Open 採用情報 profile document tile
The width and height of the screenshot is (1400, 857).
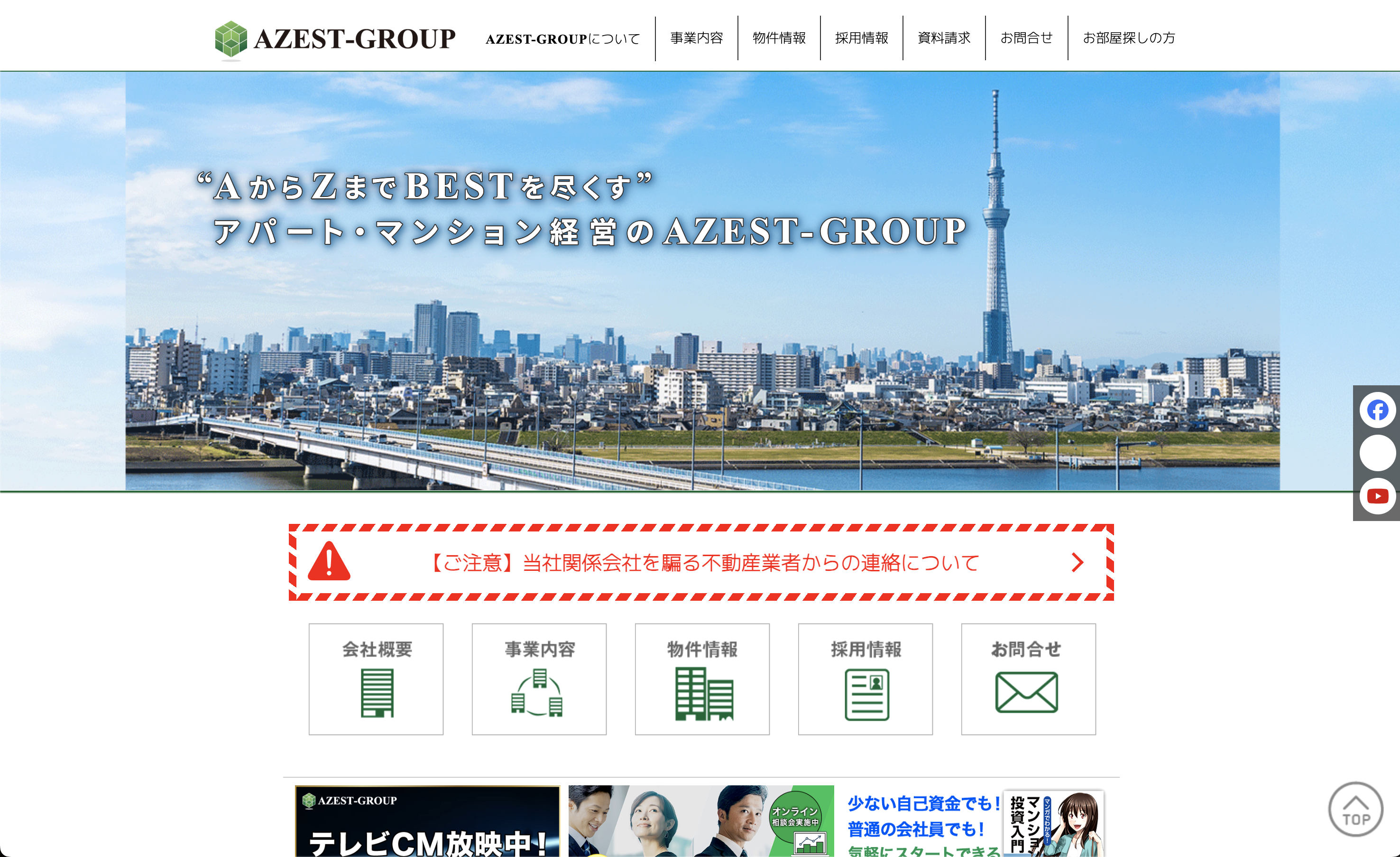tap(866, 679)
